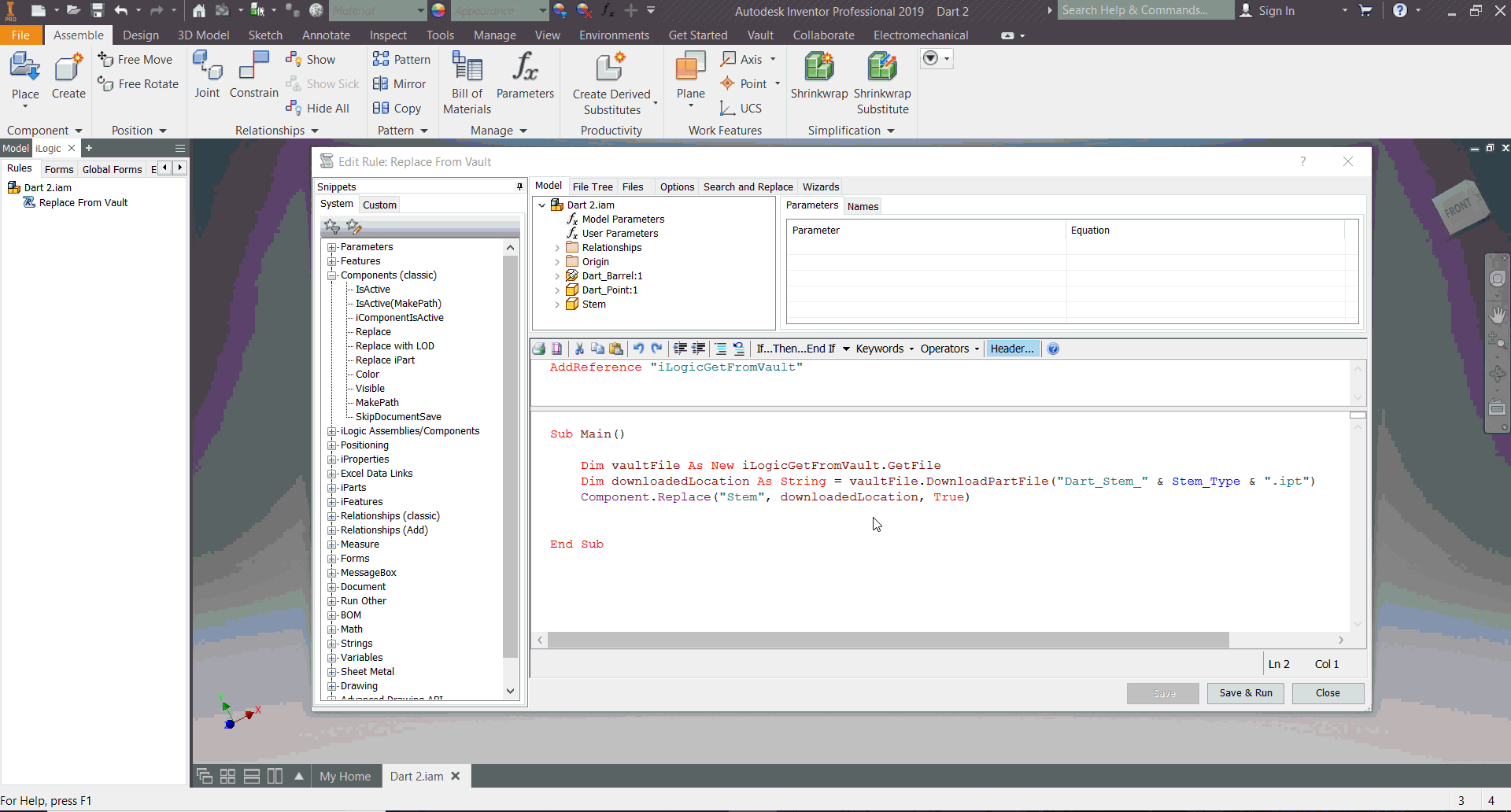Screen dimensions: 1511x812
Task: Click the Save icon in the quick access toolbar
Action: (x=97, y=11)
